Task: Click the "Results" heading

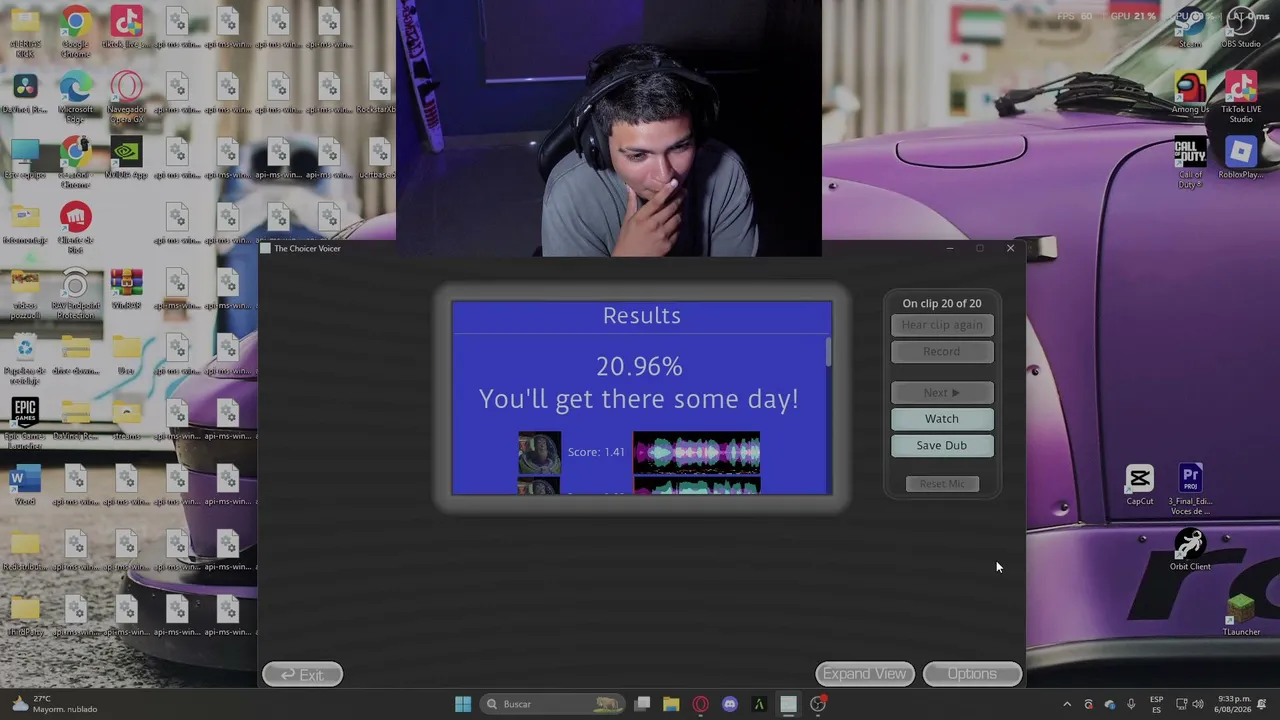Action: [x=642, y=316]
